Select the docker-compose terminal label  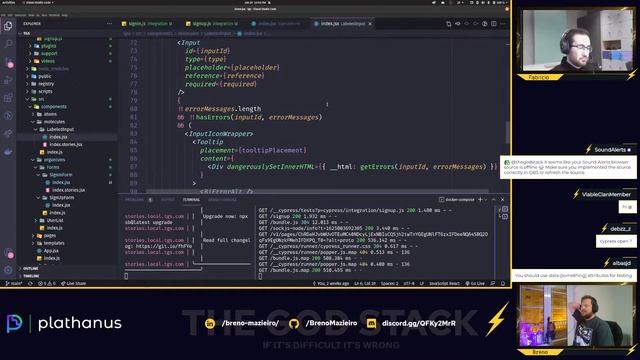point(457,200)
